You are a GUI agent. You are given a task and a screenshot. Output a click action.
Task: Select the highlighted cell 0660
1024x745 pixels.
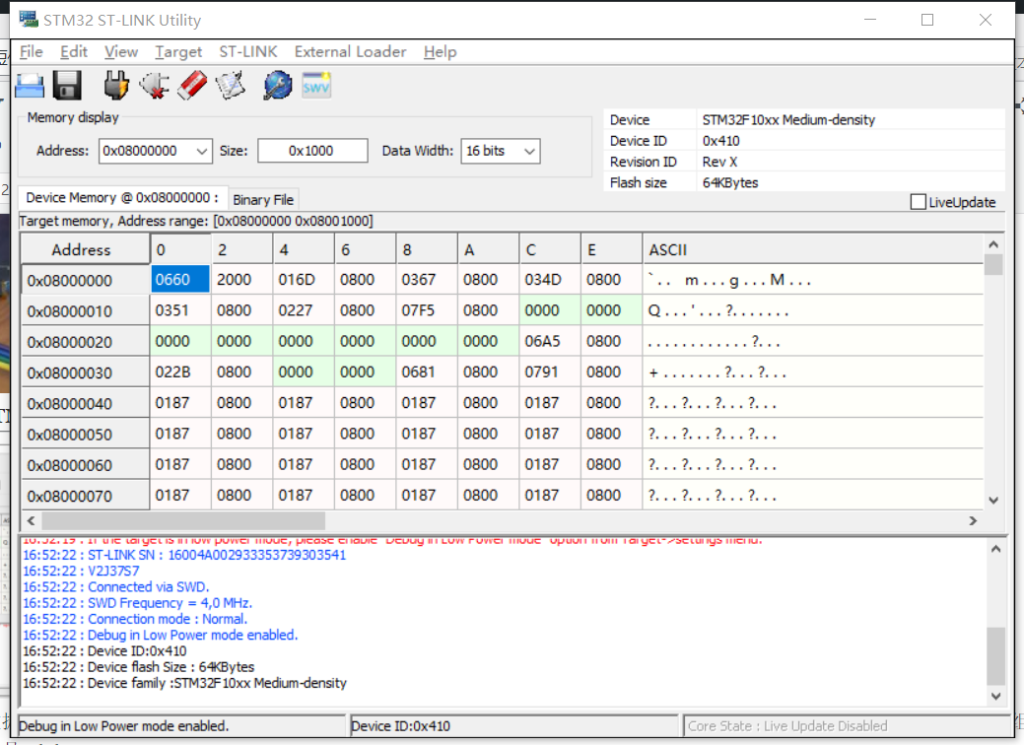point(180,279)
